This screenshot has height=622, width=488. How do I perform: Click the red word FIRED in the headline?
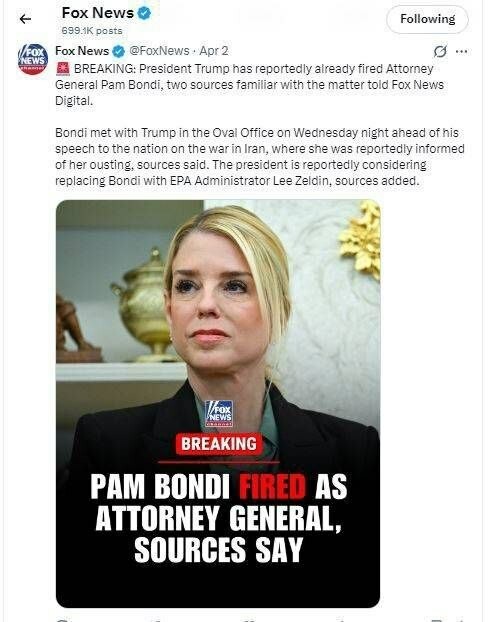tap(273, 486)
